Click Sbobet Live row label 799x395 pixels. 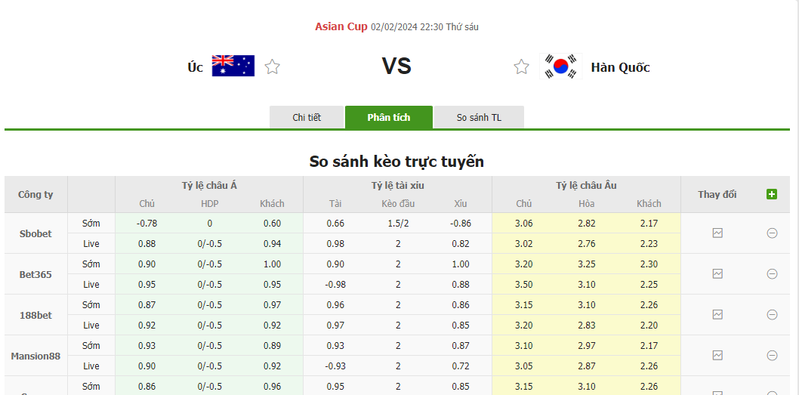[x=91, y=244]
